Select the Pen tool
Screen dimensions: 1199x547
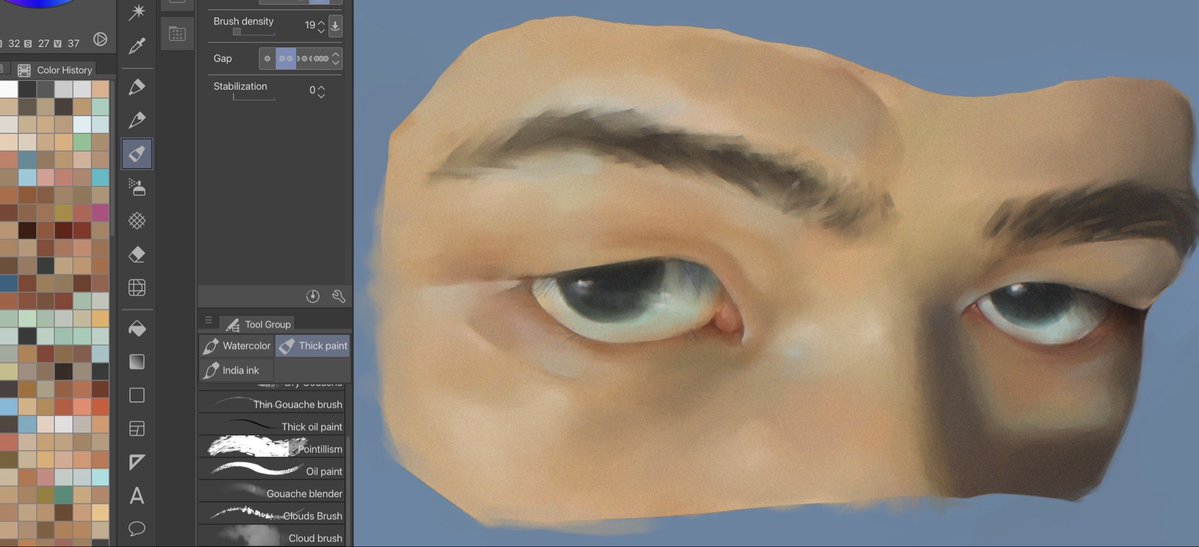pyautogui.click(x=137, y=86)
